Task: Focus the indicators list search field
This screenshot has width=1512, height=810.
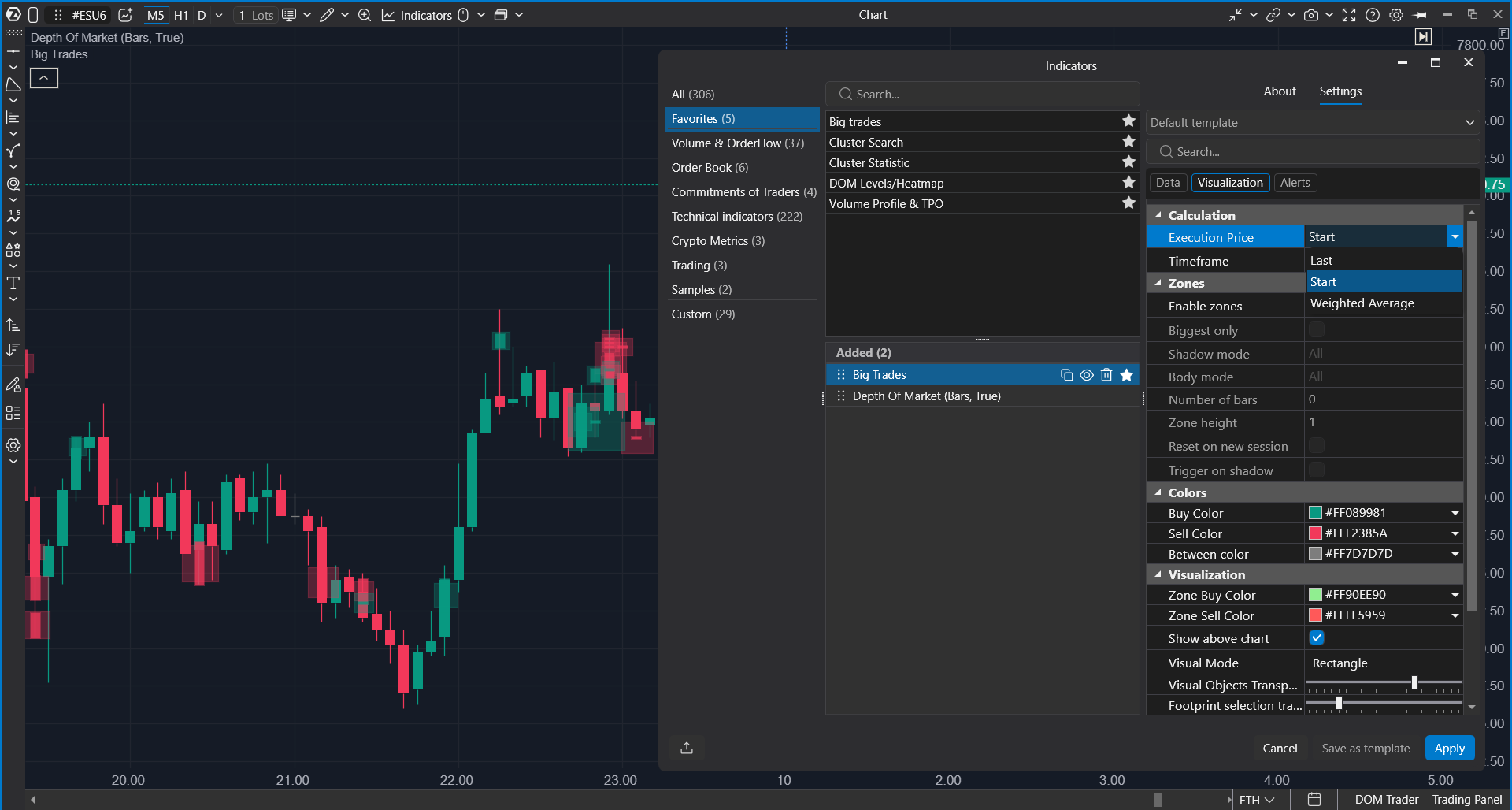Action: pos(983,95)
